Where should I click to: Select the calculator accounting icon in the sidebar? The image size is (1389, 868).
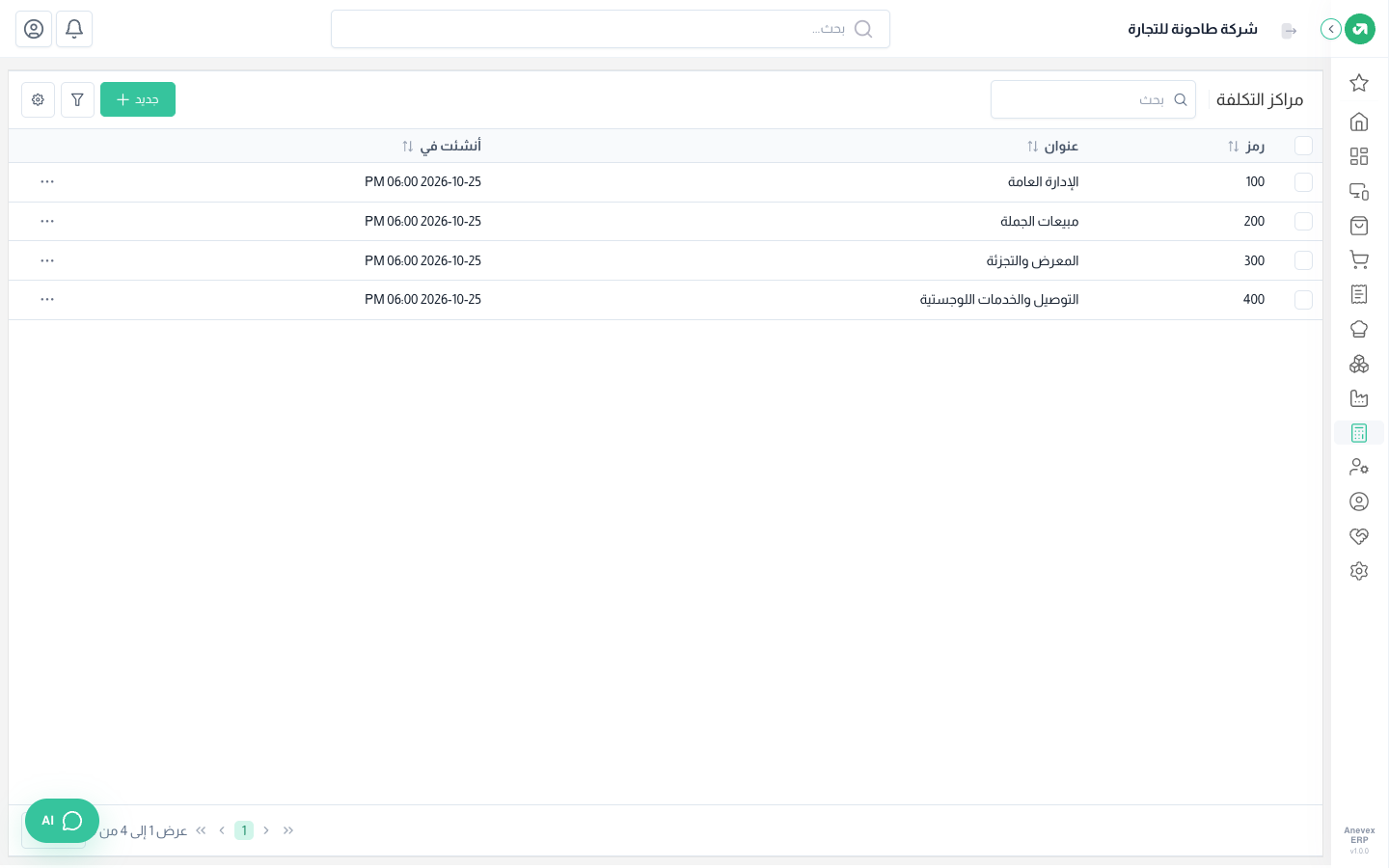click(1359, 433)
